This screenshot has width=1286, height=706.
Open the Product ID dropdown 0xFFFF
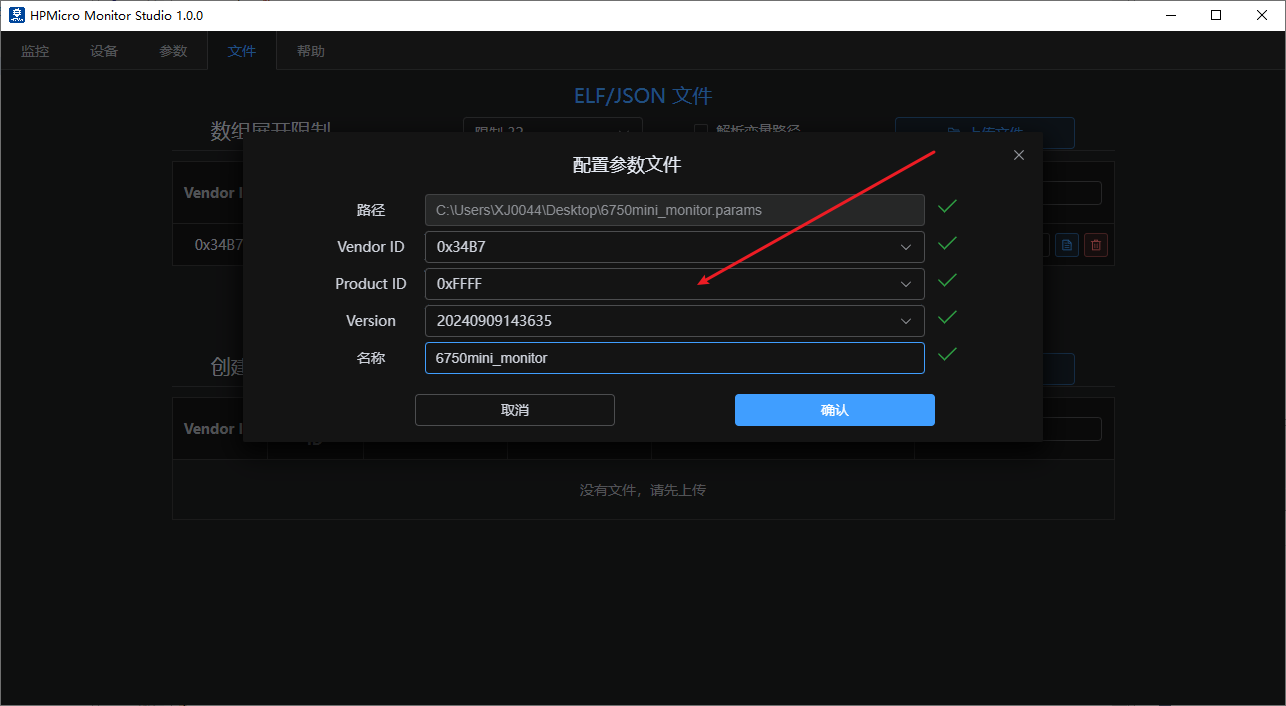[674, 284]
